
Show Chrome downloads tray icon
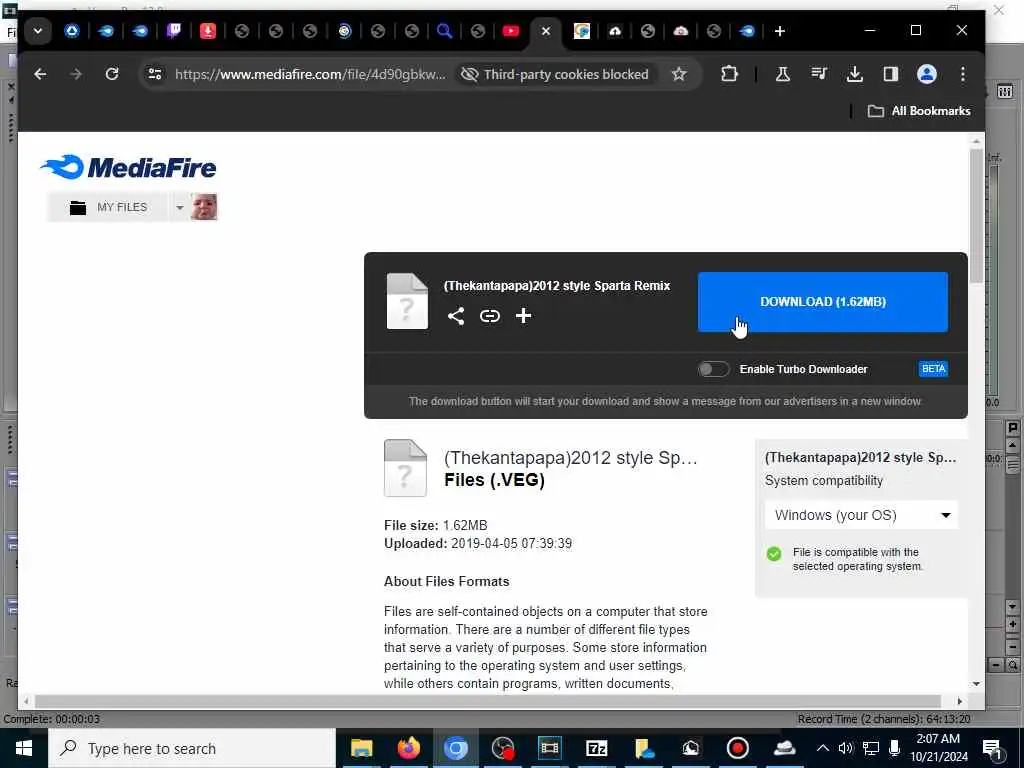pos(854,74)
